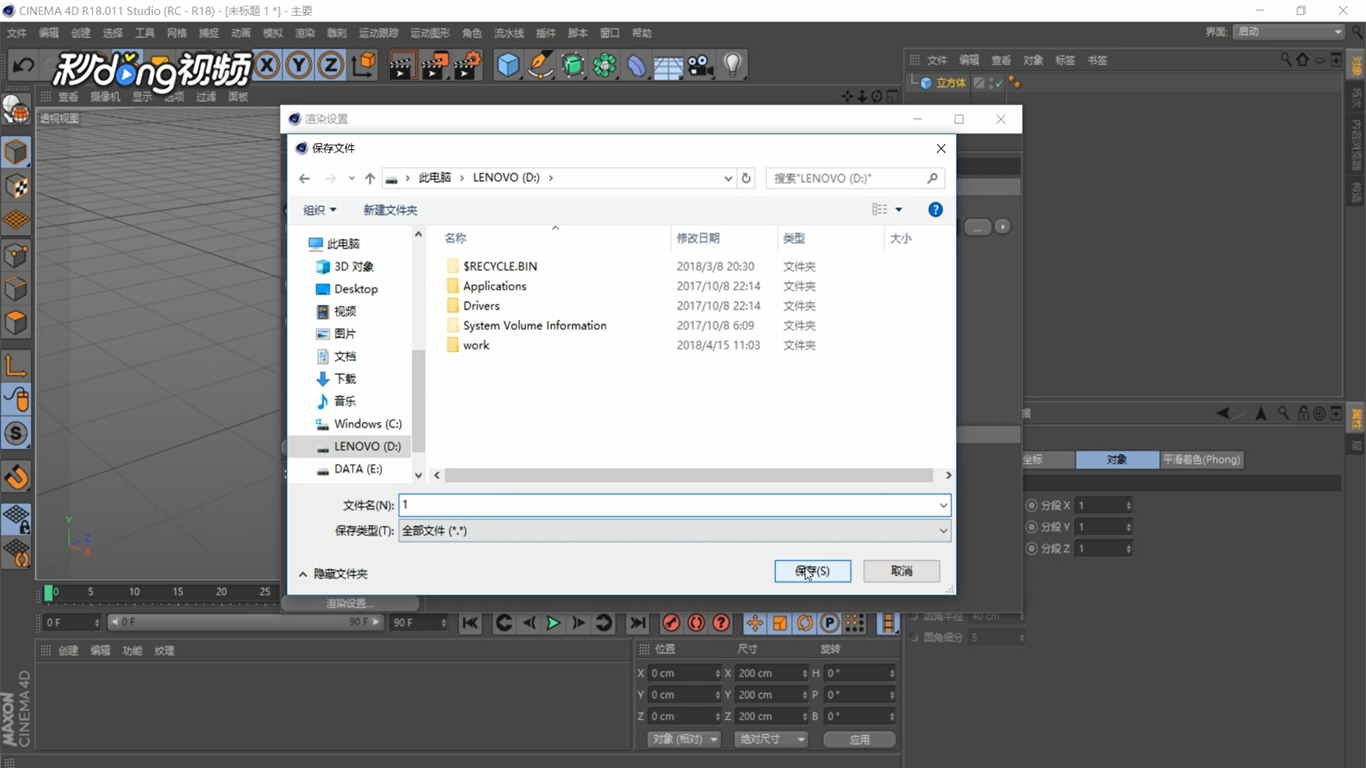The width and height of the screenshot is (1366, 768).
Task: Select the Spline pen tool icon
Action: tap(541, 66)
